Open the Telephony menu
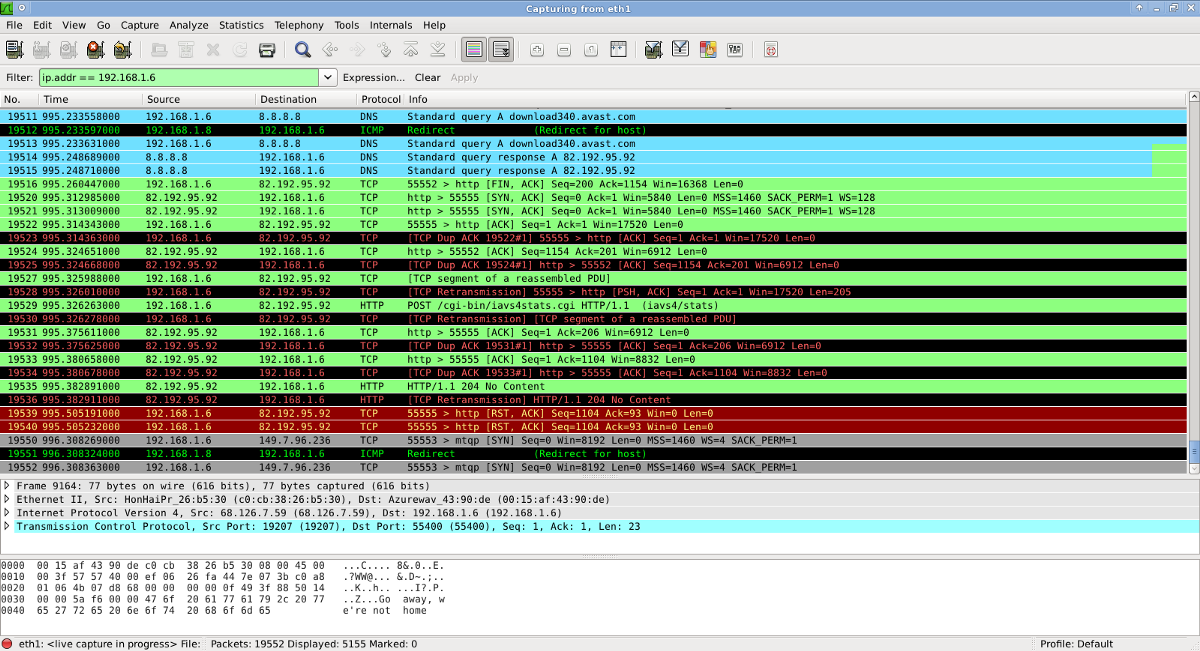 click(299, 25)
